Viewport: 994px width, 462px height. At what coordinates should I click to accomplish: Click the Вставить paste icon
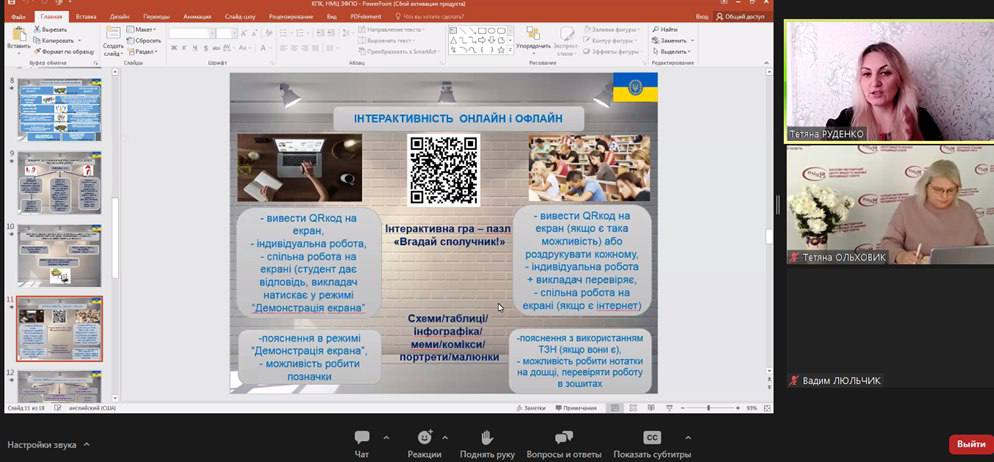[18, 37]
